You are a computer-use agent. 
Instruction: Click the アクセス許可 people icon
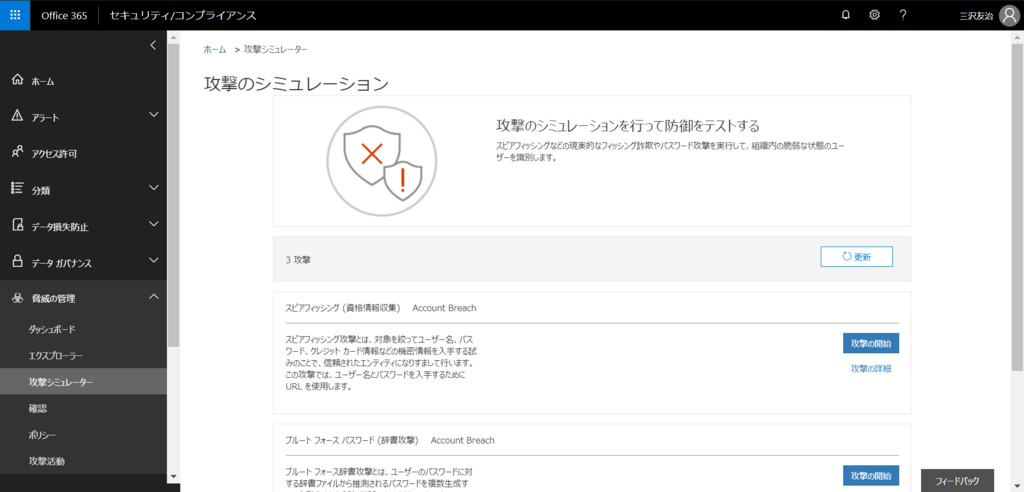(x=18, y=152)
